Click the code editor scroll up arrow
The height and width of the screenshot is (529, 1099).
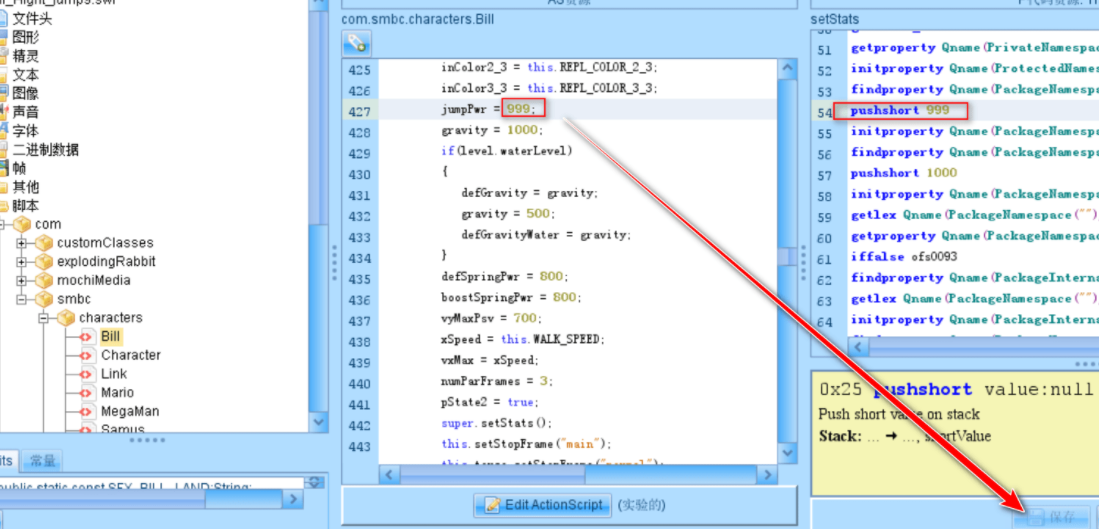[787, 69]
